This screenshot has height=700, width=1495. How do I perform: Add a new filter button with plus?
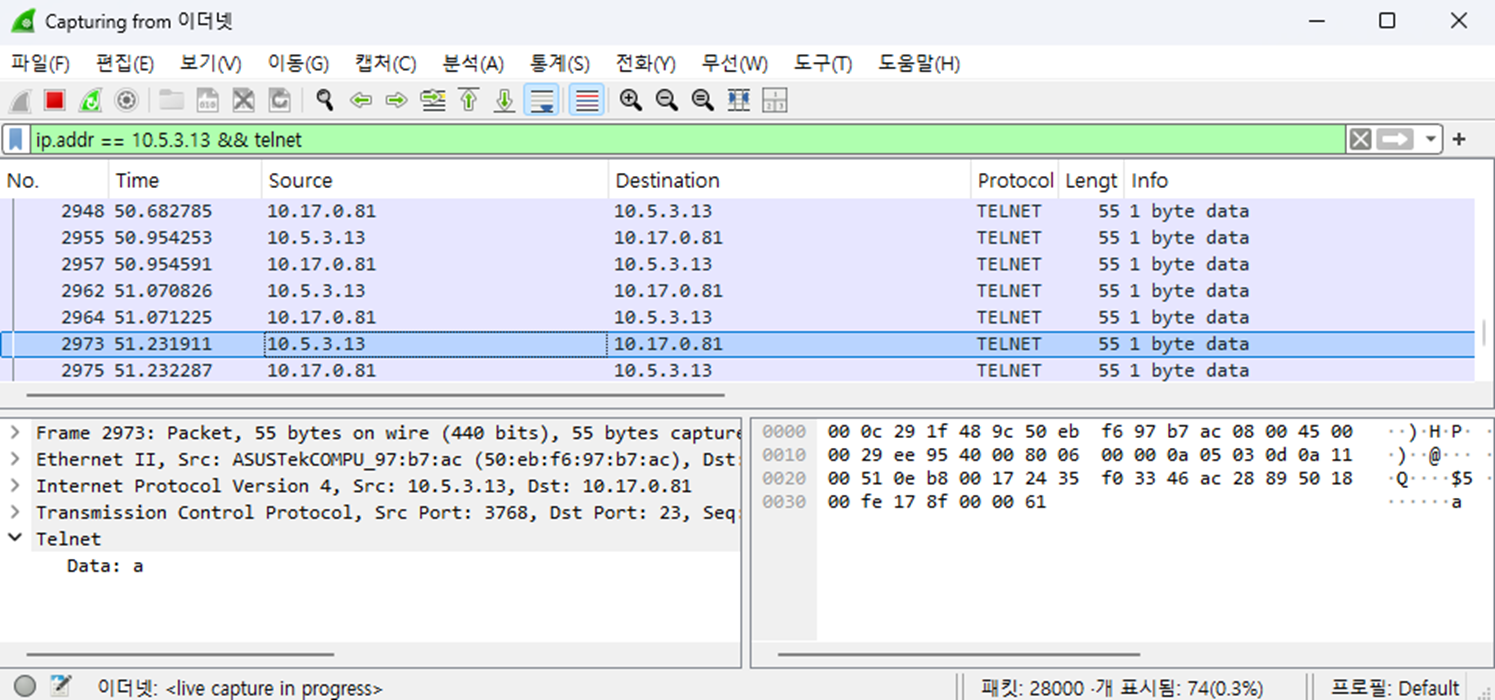1459,139
